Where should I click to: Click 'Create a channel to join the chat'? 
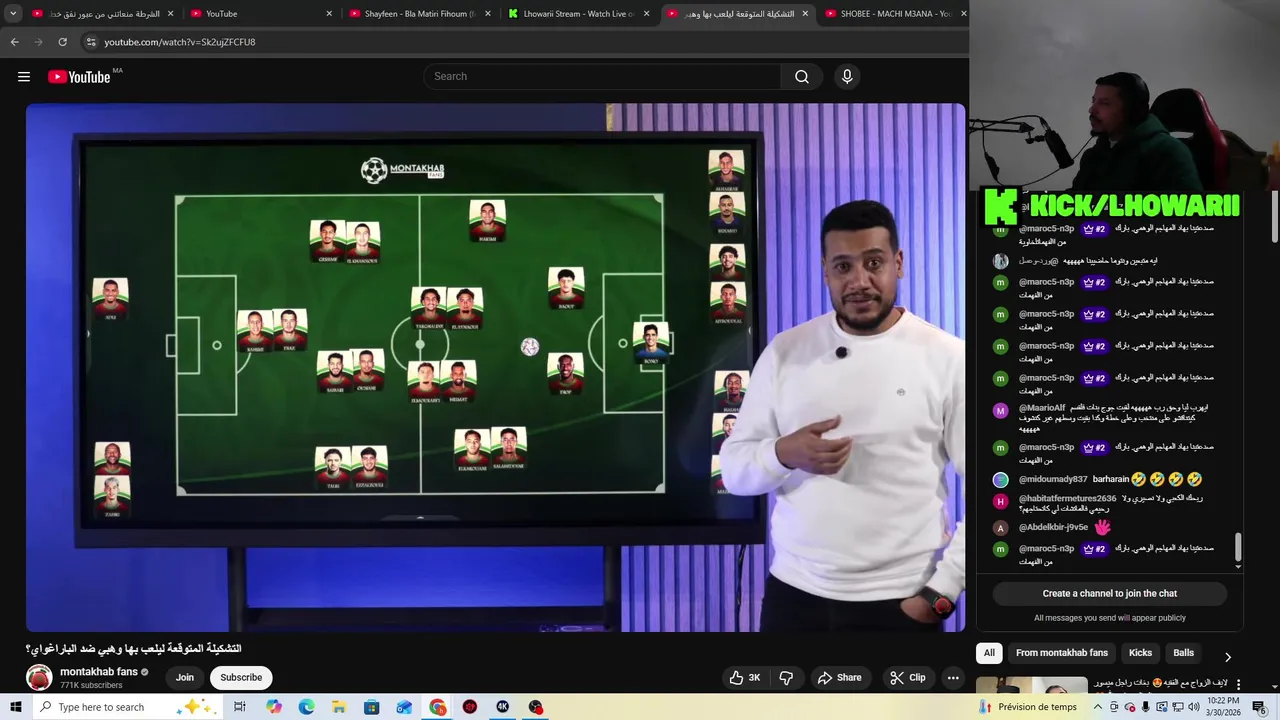pyautogui.click(x=1110, y=594)
